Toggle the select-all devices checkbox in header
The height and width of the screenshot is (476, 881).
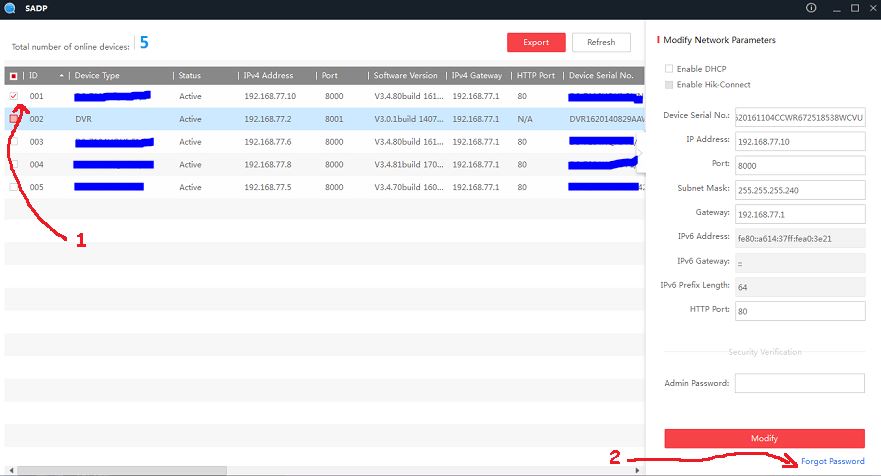(x=13, y=76)
